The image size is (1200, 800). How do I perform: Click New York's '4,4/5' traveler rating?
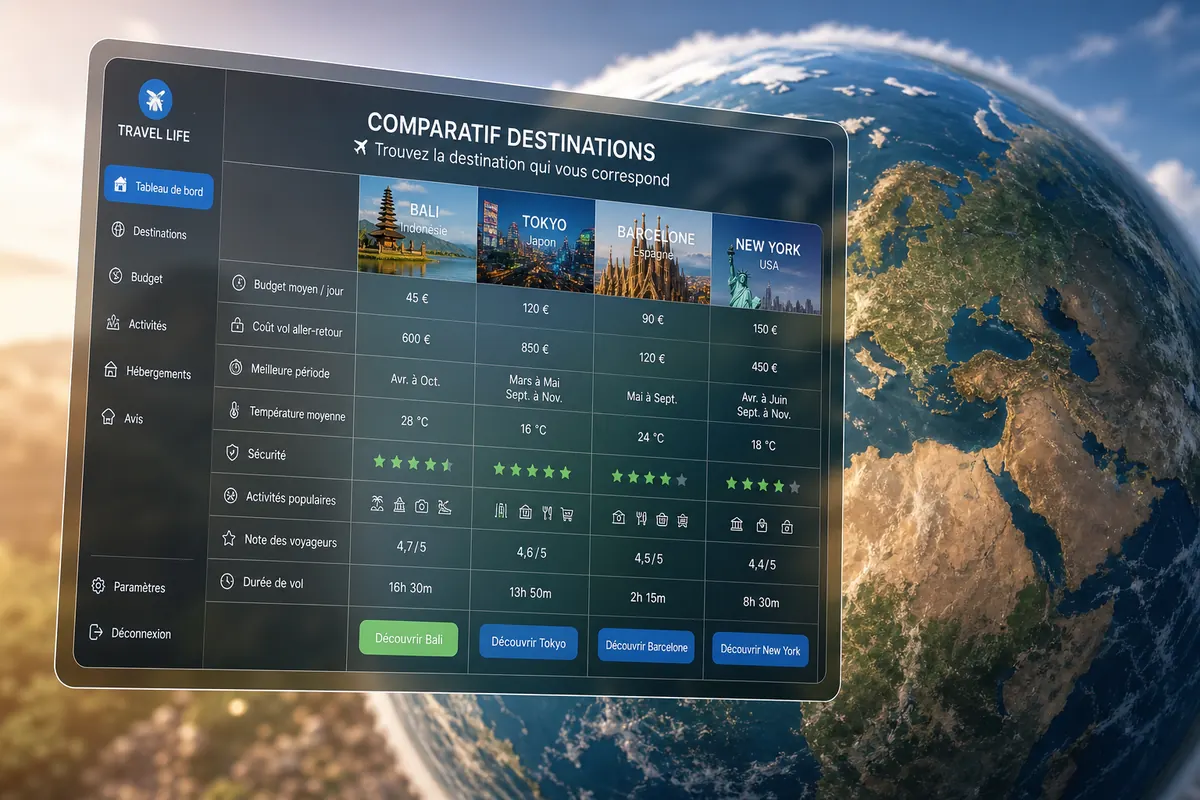pos(763,565)
